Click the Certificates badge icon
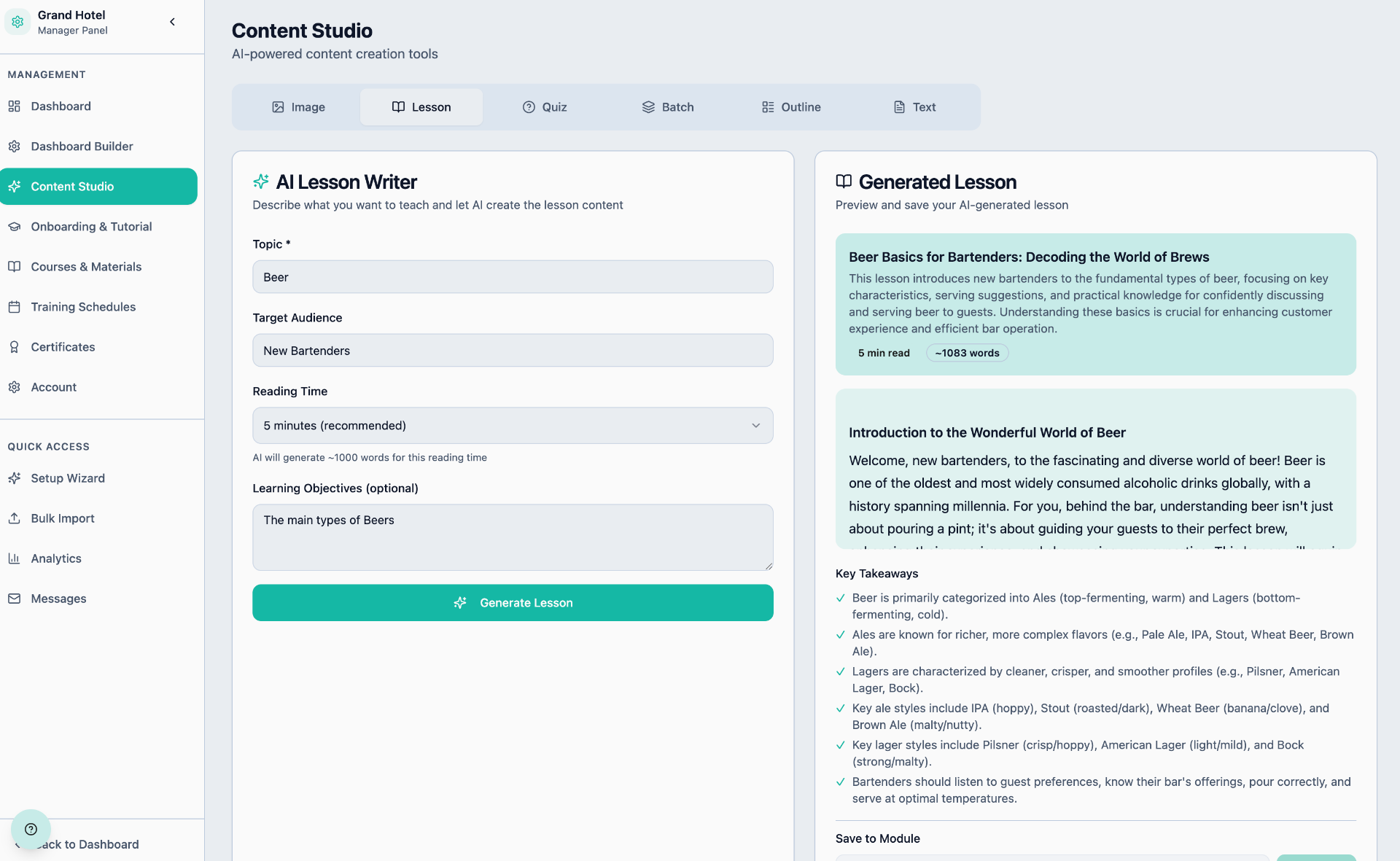The image size is (1400, 861). tap(15, 347)
